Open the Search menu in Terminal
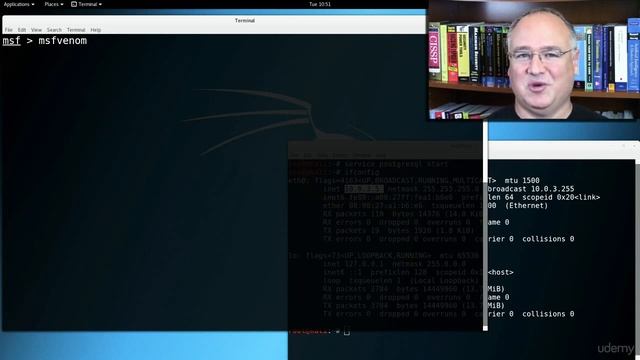Viewport: 640px width, 360px height. pos(54,30)
